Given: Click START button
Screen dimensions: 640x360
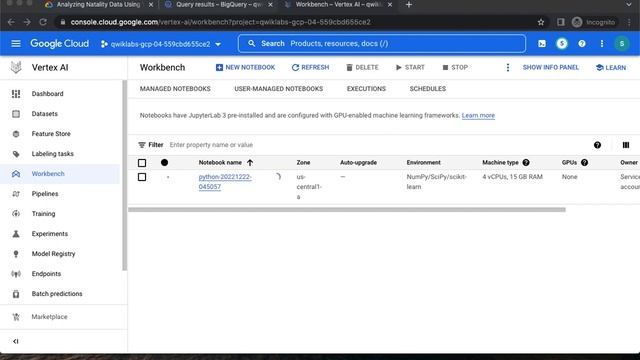Looking at the screenshot, I should (x=410, y=67).
